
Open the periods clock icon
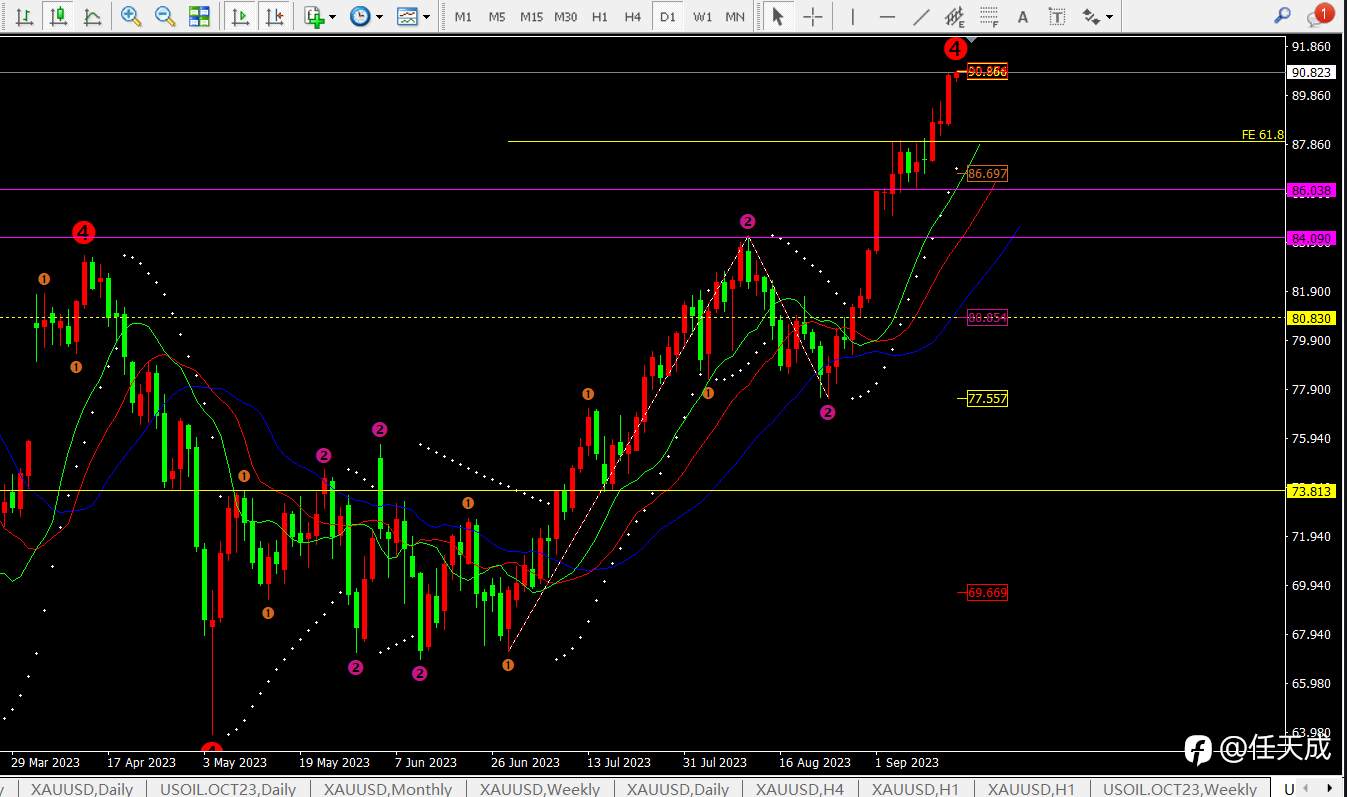tap(359, 16)
